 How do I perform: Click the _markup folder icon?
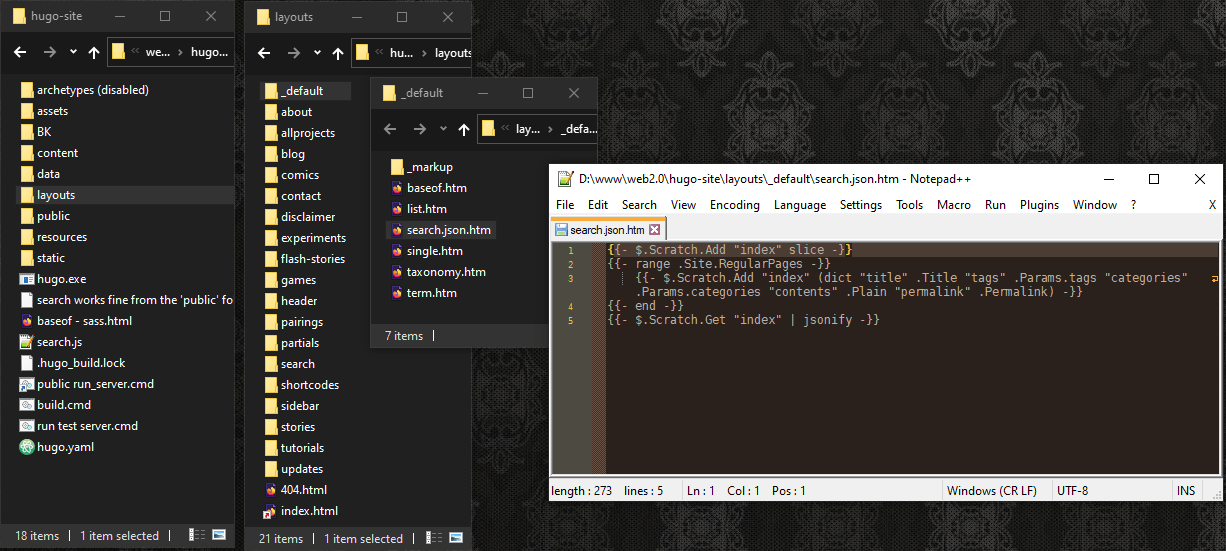pos(397,167)
